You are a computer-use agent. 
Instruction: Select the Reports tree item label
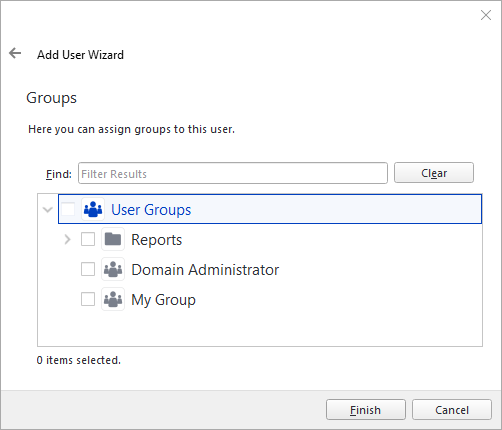click(x=157, y=240)
